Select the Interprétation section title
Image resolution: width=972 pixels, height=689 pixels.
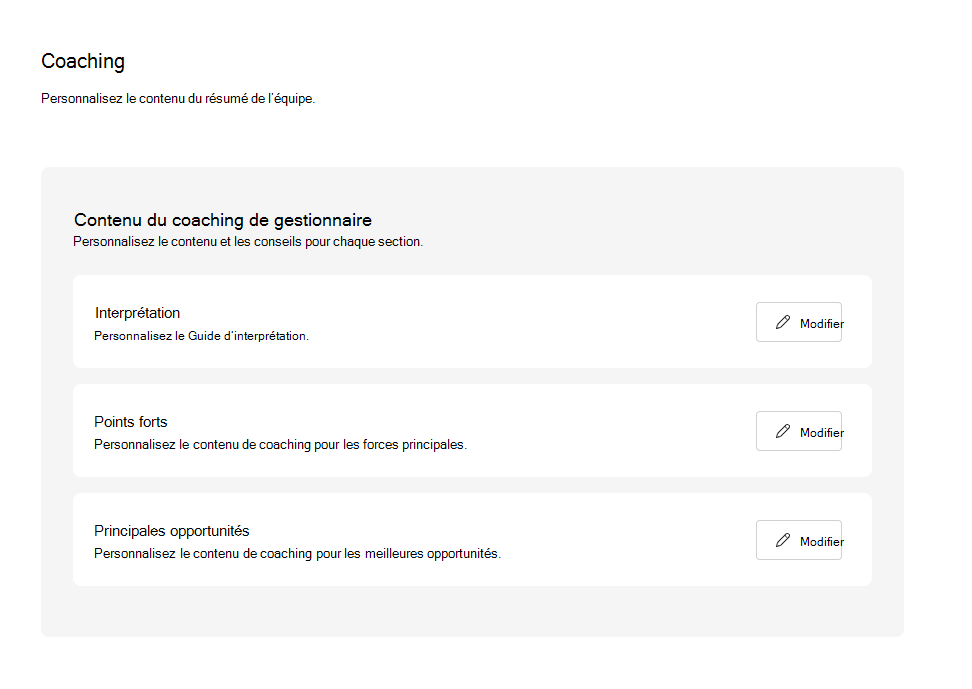137,313
